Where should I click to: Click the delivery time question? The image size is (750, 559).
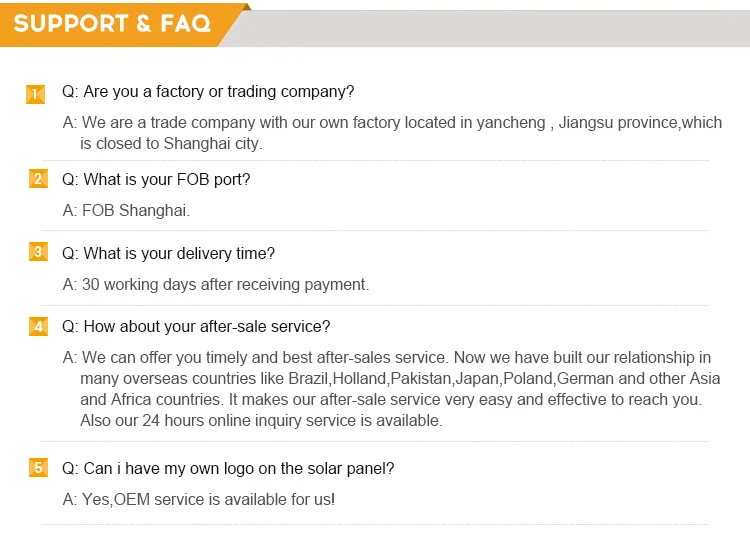pos(168,254)
